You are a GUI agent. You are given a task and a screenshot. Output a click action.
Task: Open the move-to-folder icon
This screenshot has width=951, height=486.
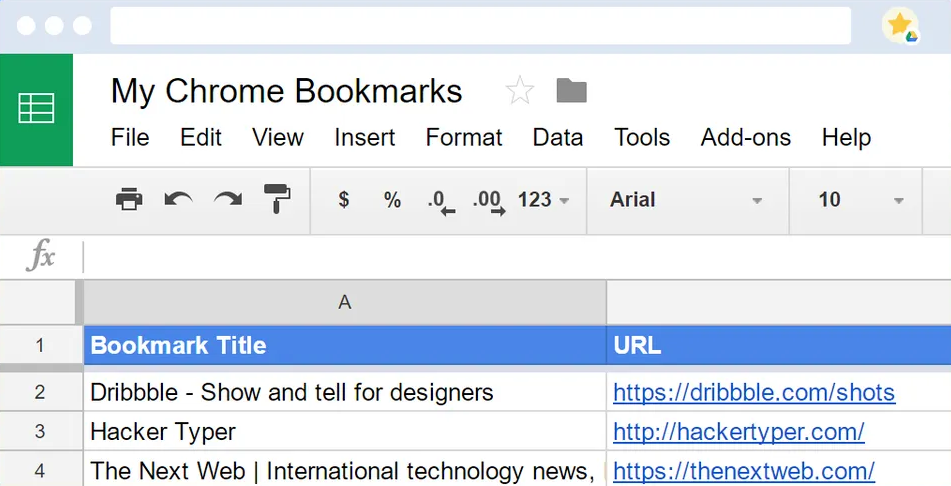pos(571,91)
